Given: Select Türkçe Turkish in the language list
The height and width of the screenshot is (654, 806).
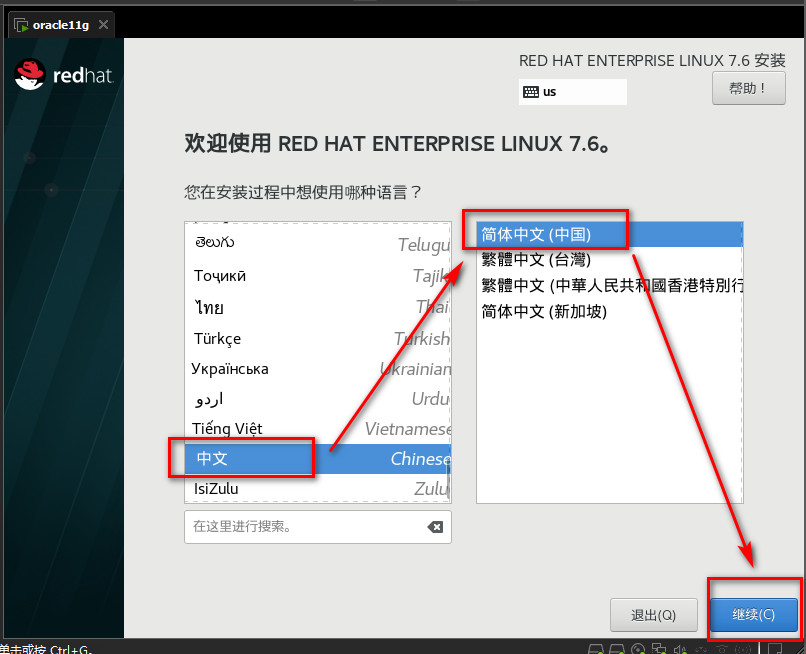Looking at the screenshot, I should pyautogui.click(x=317, y=338).
